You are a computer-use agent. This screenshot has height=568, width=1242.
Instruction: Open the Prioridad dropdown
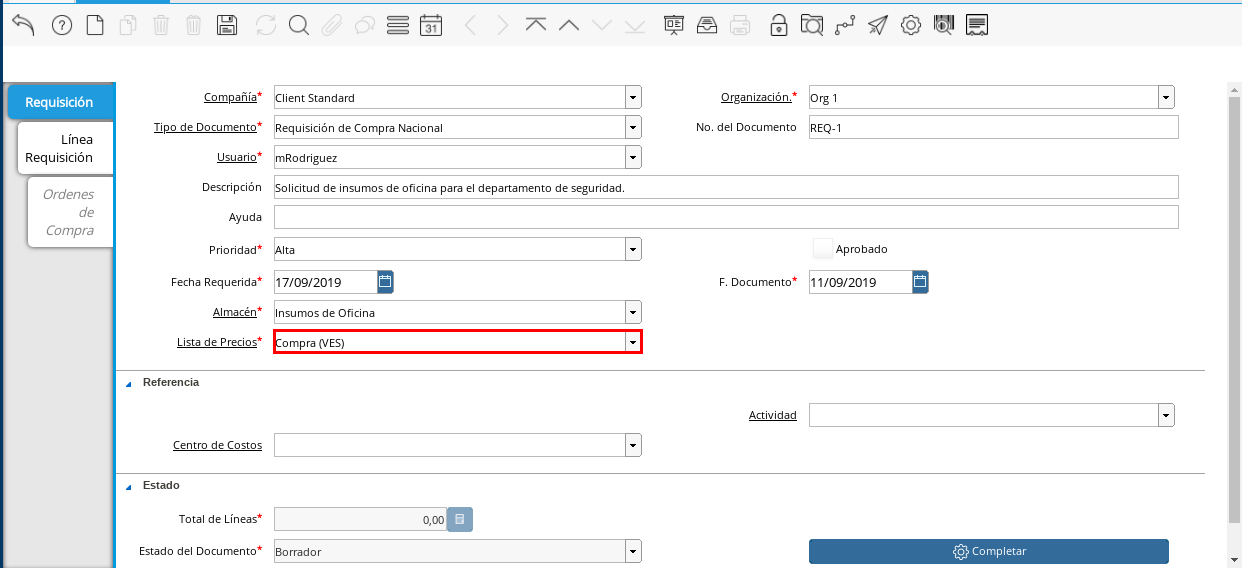coord(633,249)
